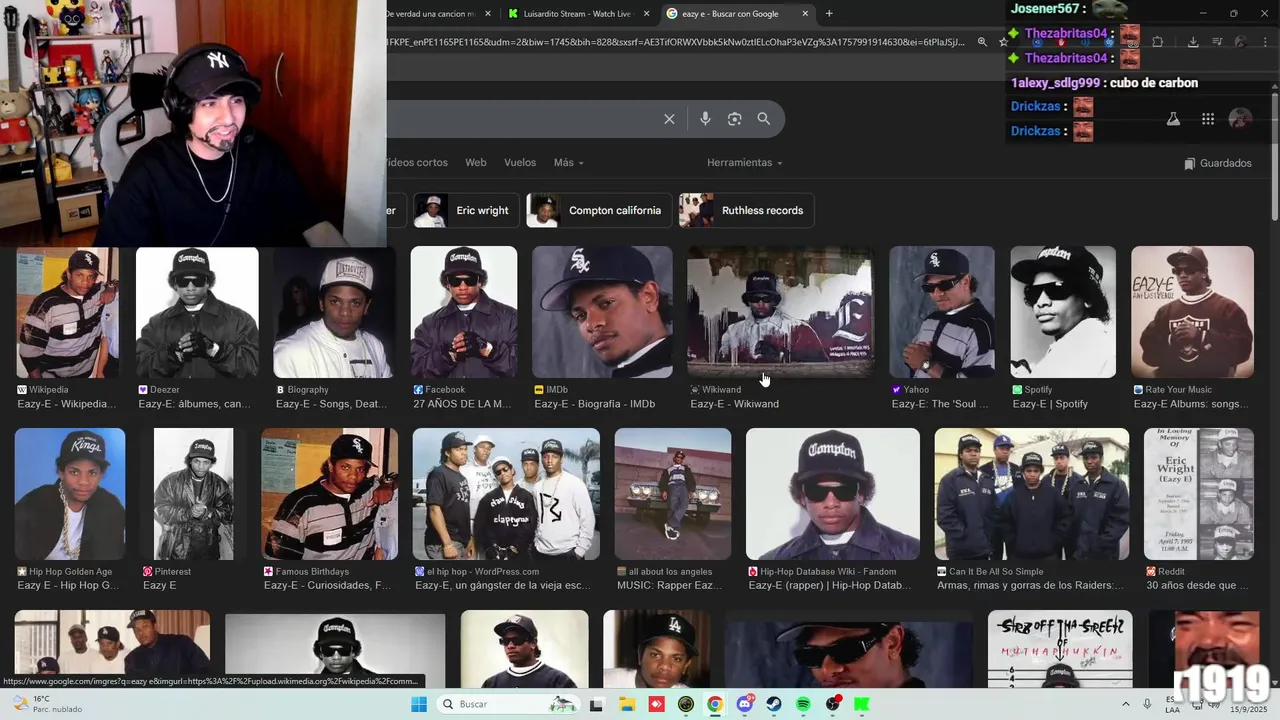Image resolution: width=1280 pixels, height=720 pixels.
Task: Open Guardados saved items
Action: tap(1217, 163)
